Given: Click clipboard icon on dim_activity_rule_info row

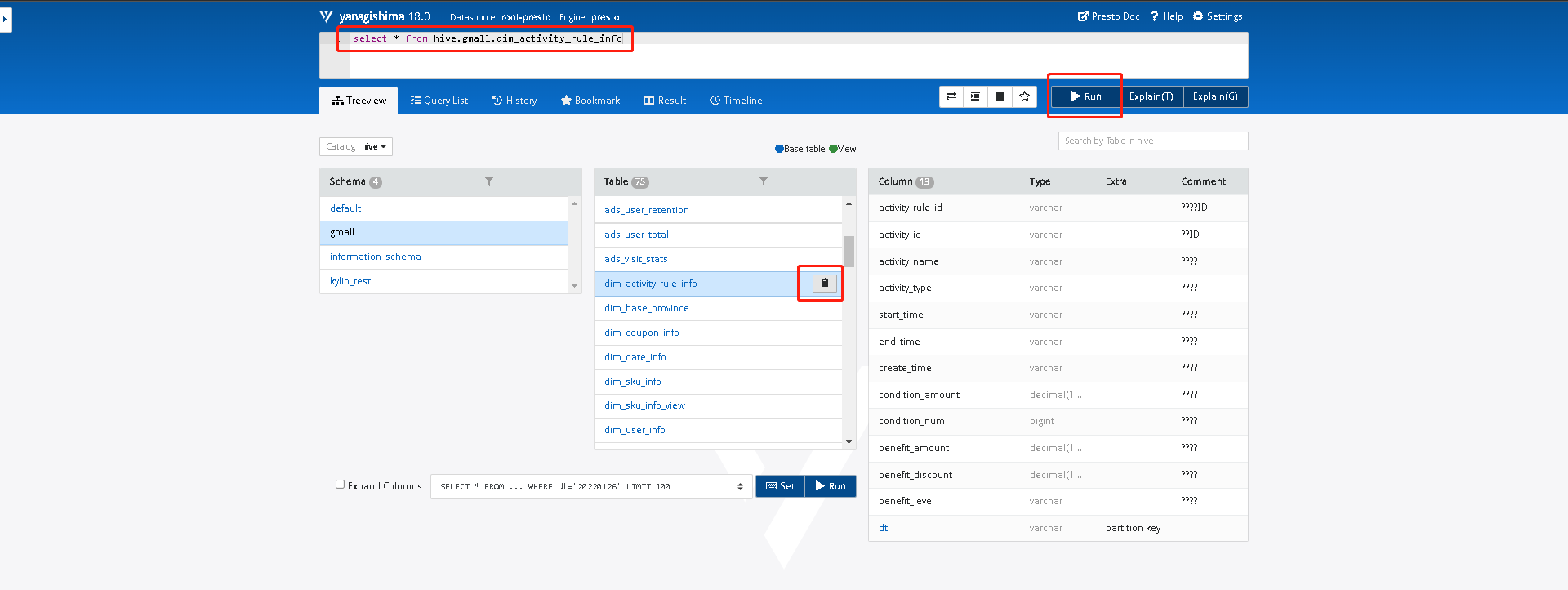Looking at the screenshot, I should point(824,283).
